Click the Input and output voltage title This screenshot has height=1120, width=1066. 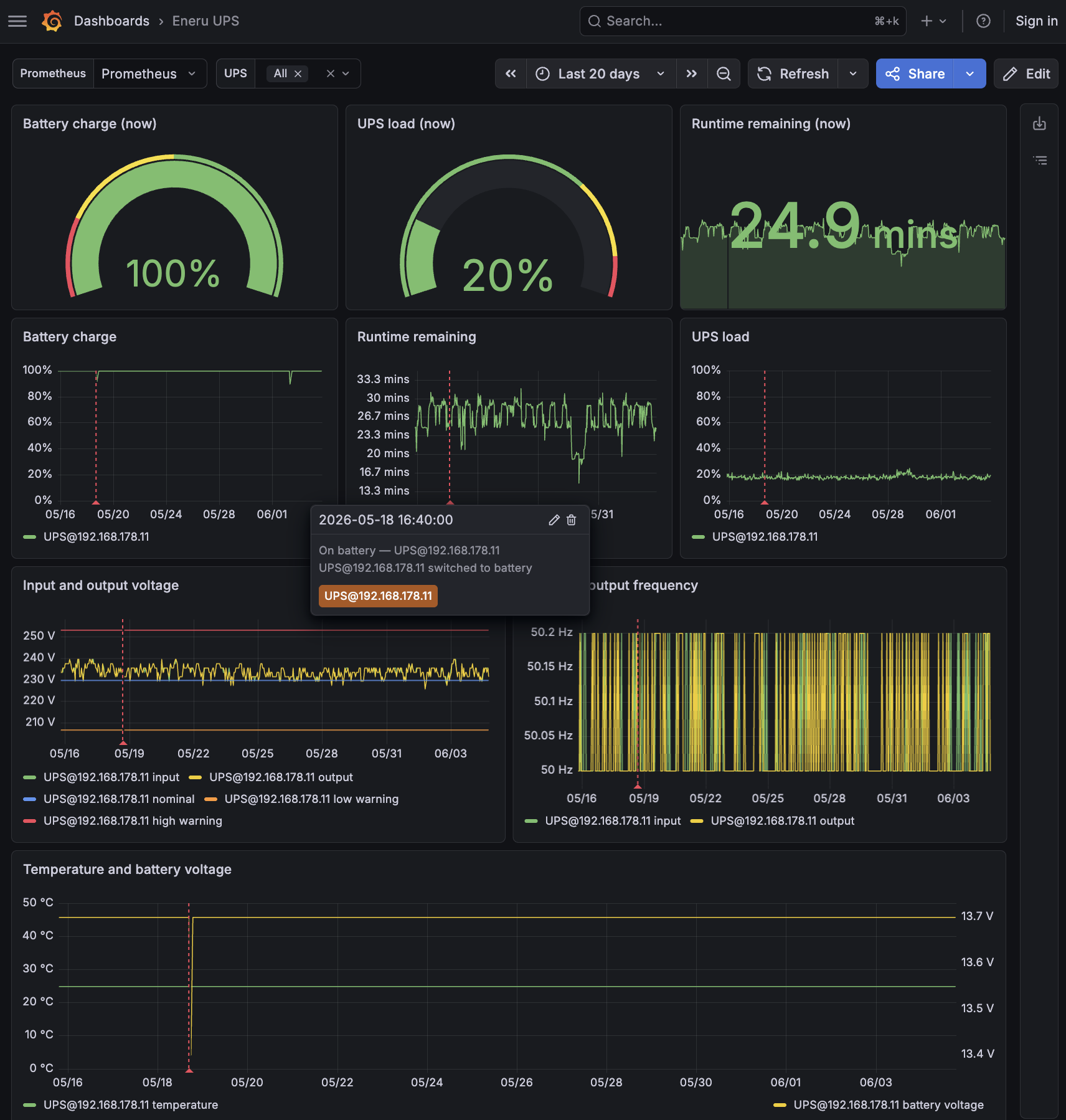pos(101,585)
